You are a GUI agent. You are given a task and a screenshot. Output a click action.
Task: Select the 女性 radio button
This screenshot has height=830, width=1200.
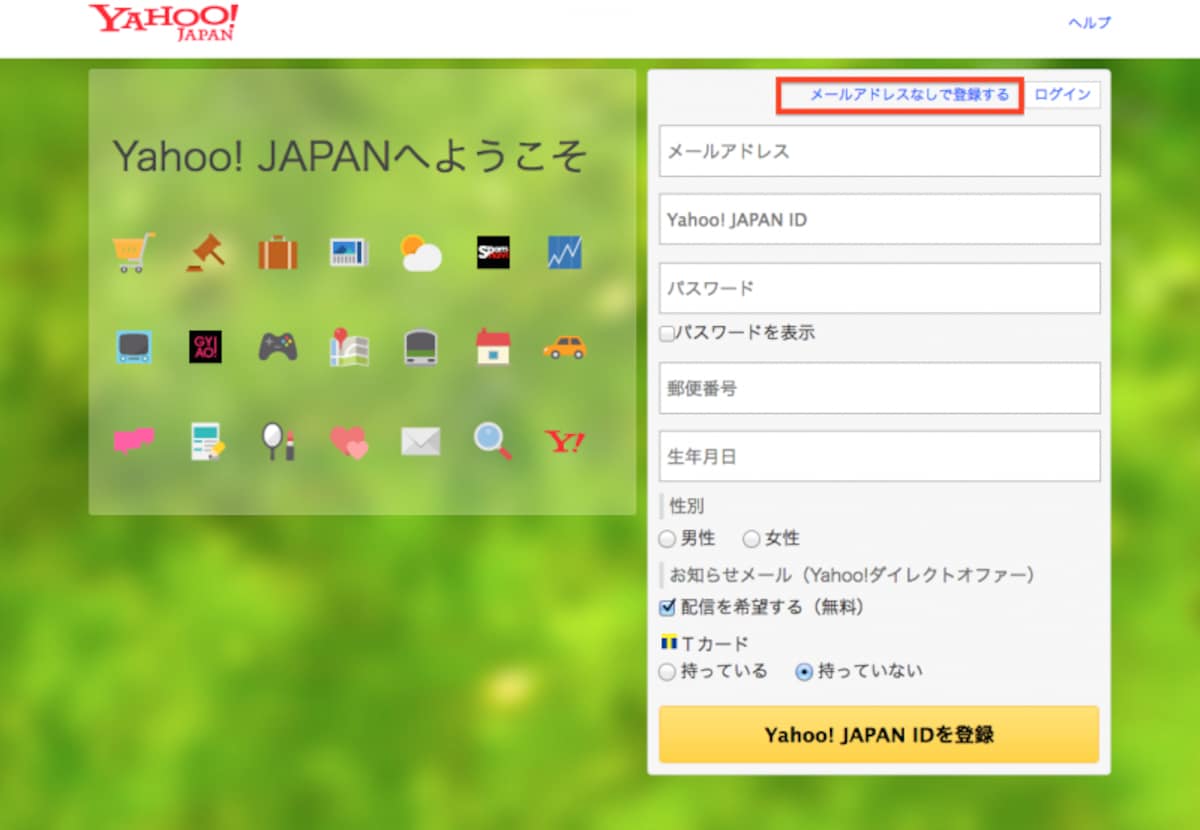click(x=751, y=540)
